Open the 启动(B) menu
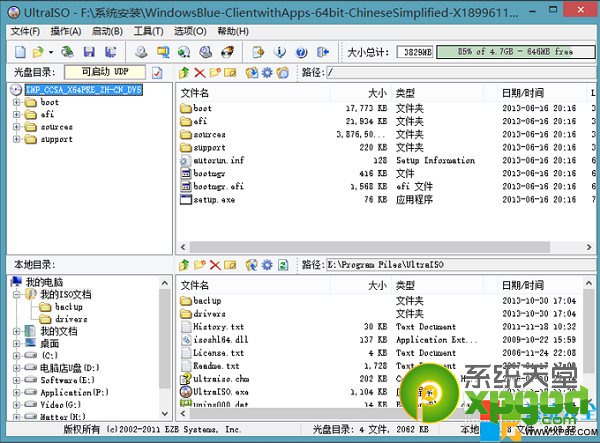This screenshot has height=443, width=600. click(x=107, y=32)
